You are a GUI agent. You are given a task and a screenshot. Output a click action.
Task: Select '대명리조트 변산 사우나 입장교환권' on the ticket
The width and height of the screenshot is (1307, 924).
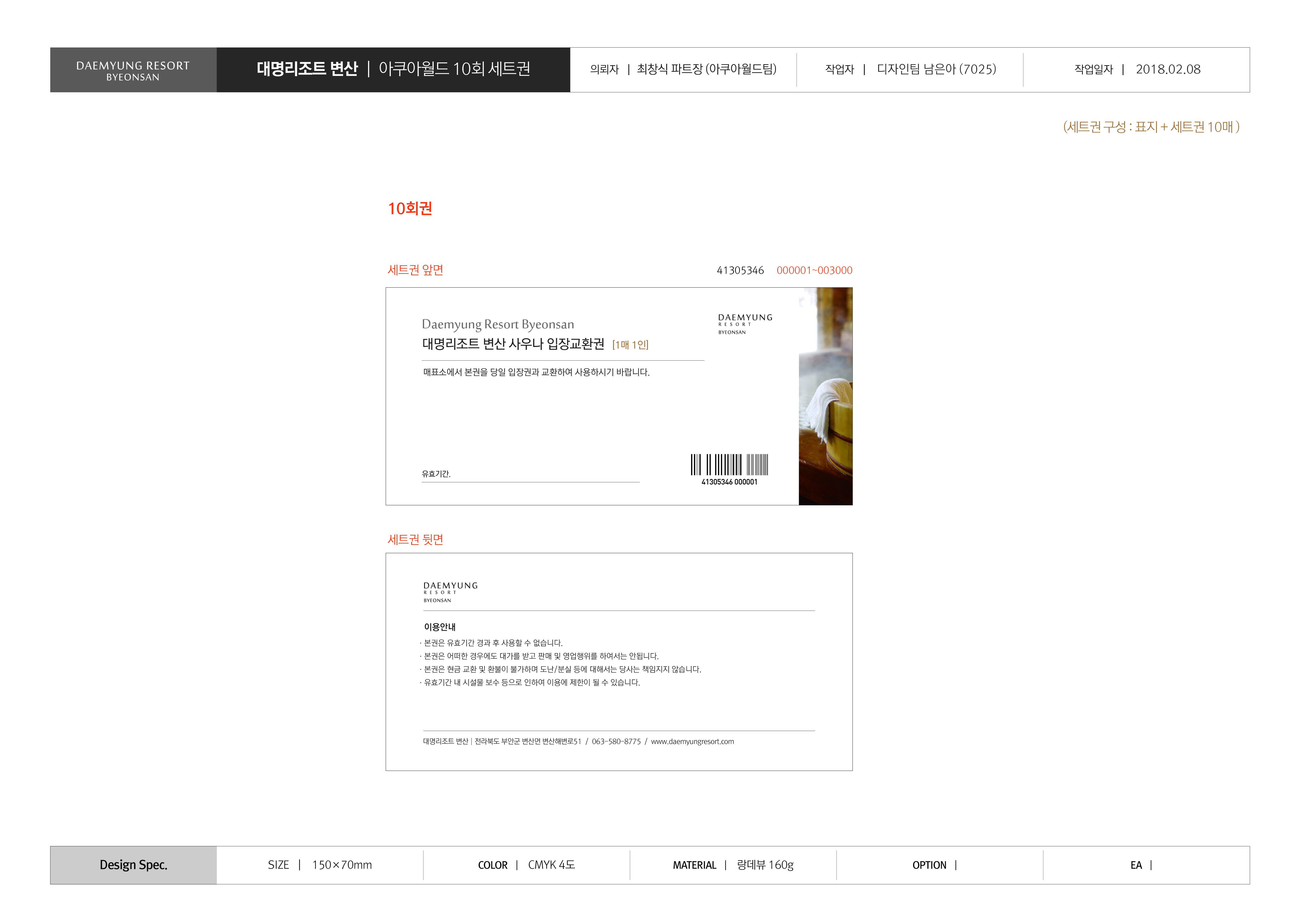513,344
